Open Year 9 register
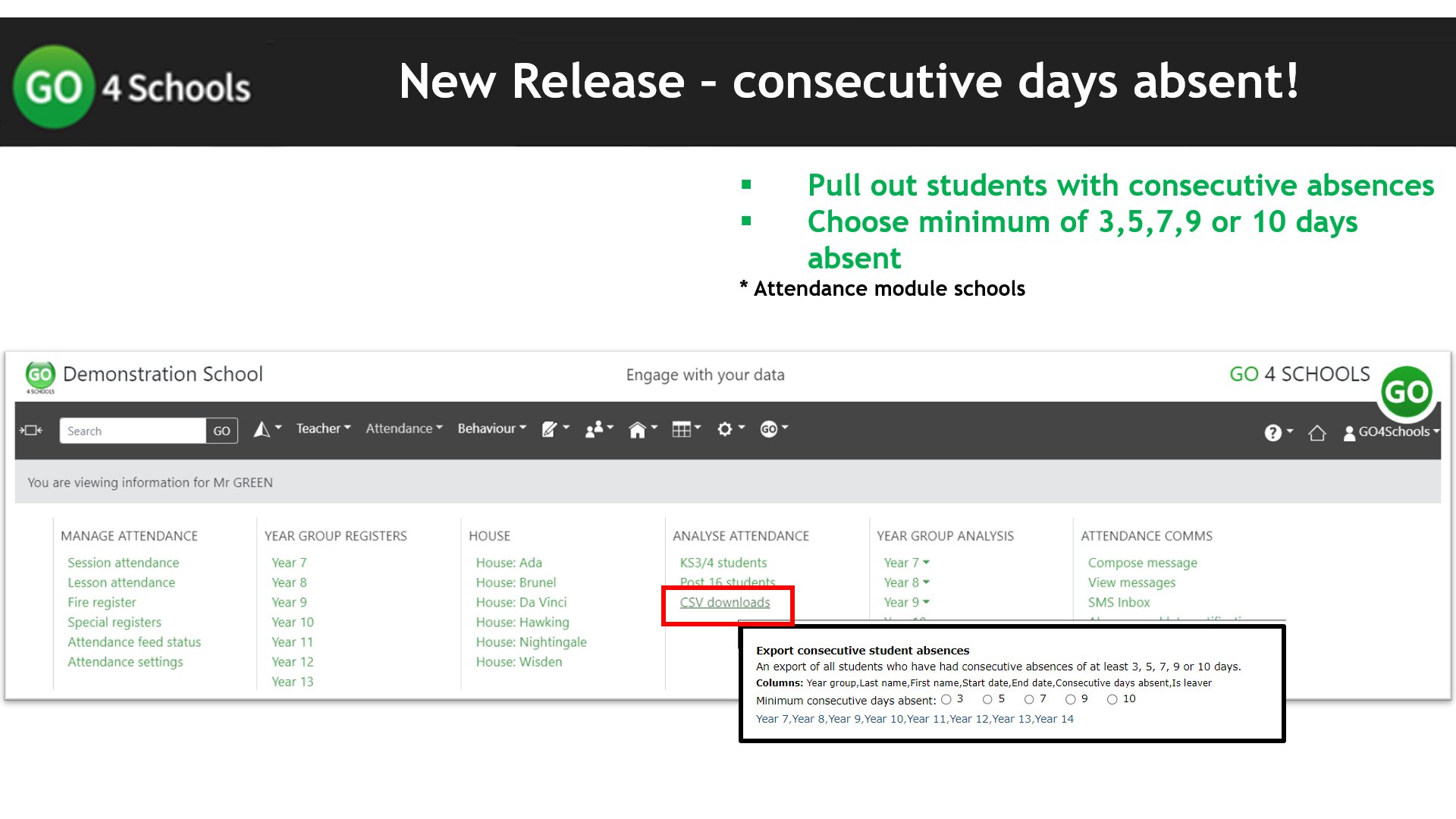Viewport: 1456px width, 819px height. coord(289,602)
